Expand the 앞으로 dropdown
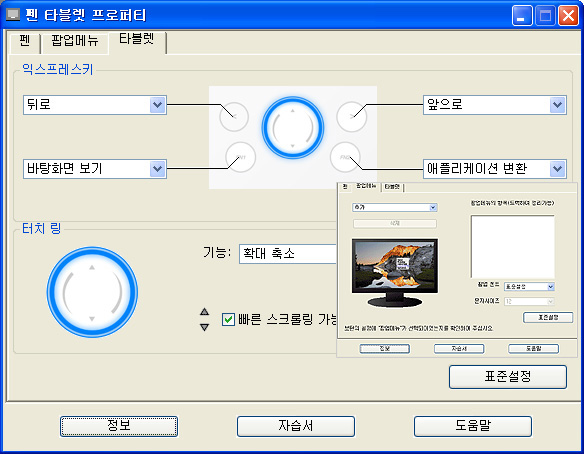Image resolution: width=584 pixels, height=454 pixels. [x=558, y=105]
